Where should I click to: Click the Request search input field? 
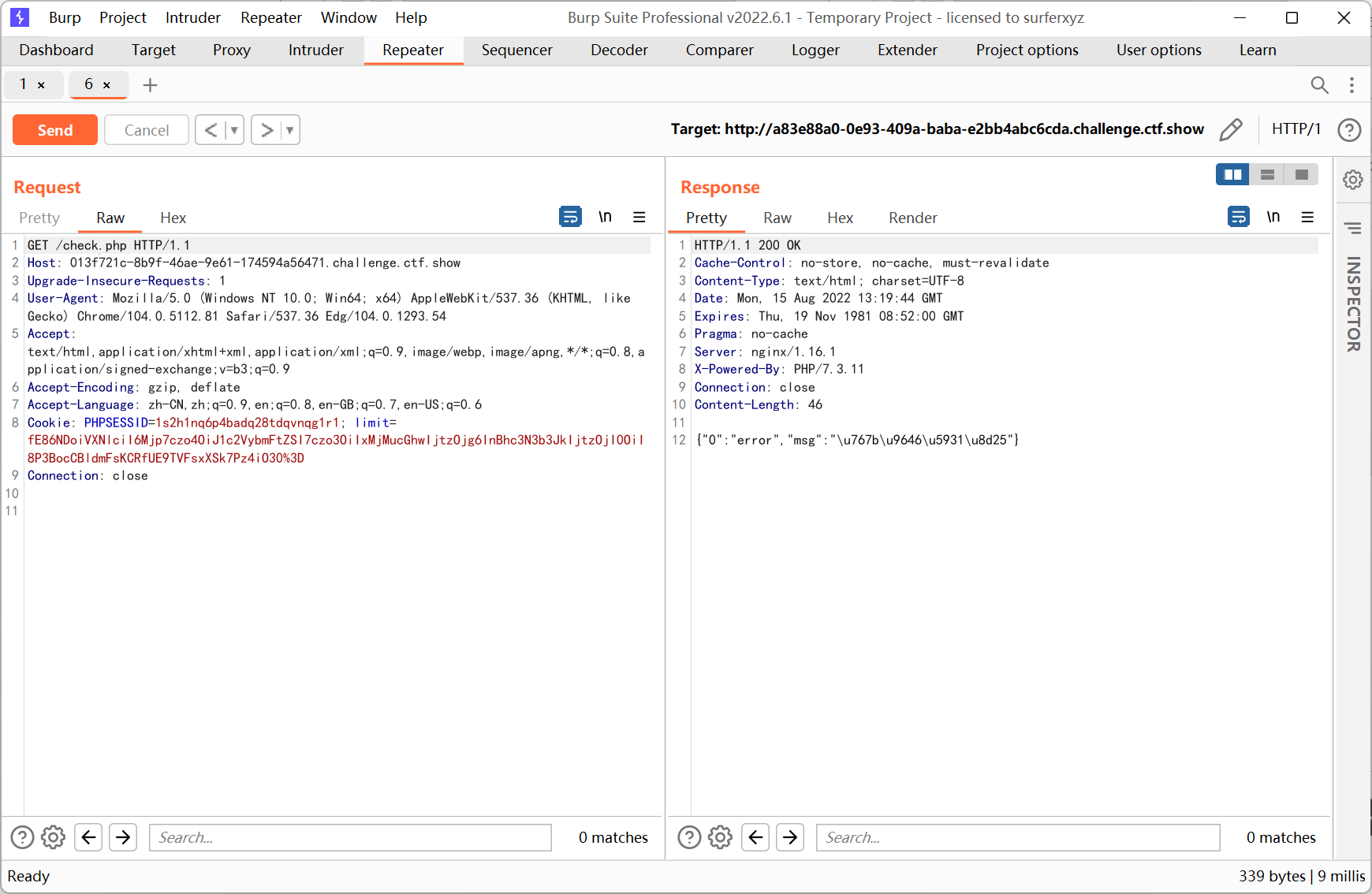pyautogui.click(x=350, y=837)
